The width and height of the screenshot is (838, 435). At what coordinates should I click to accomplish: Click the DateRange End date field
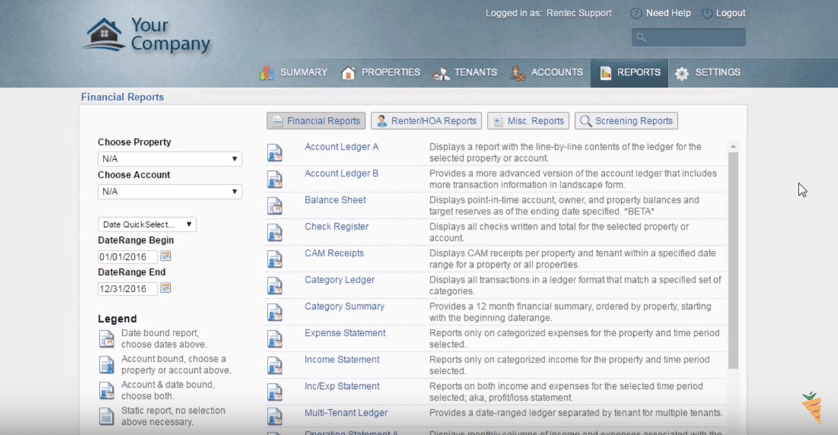127,289
